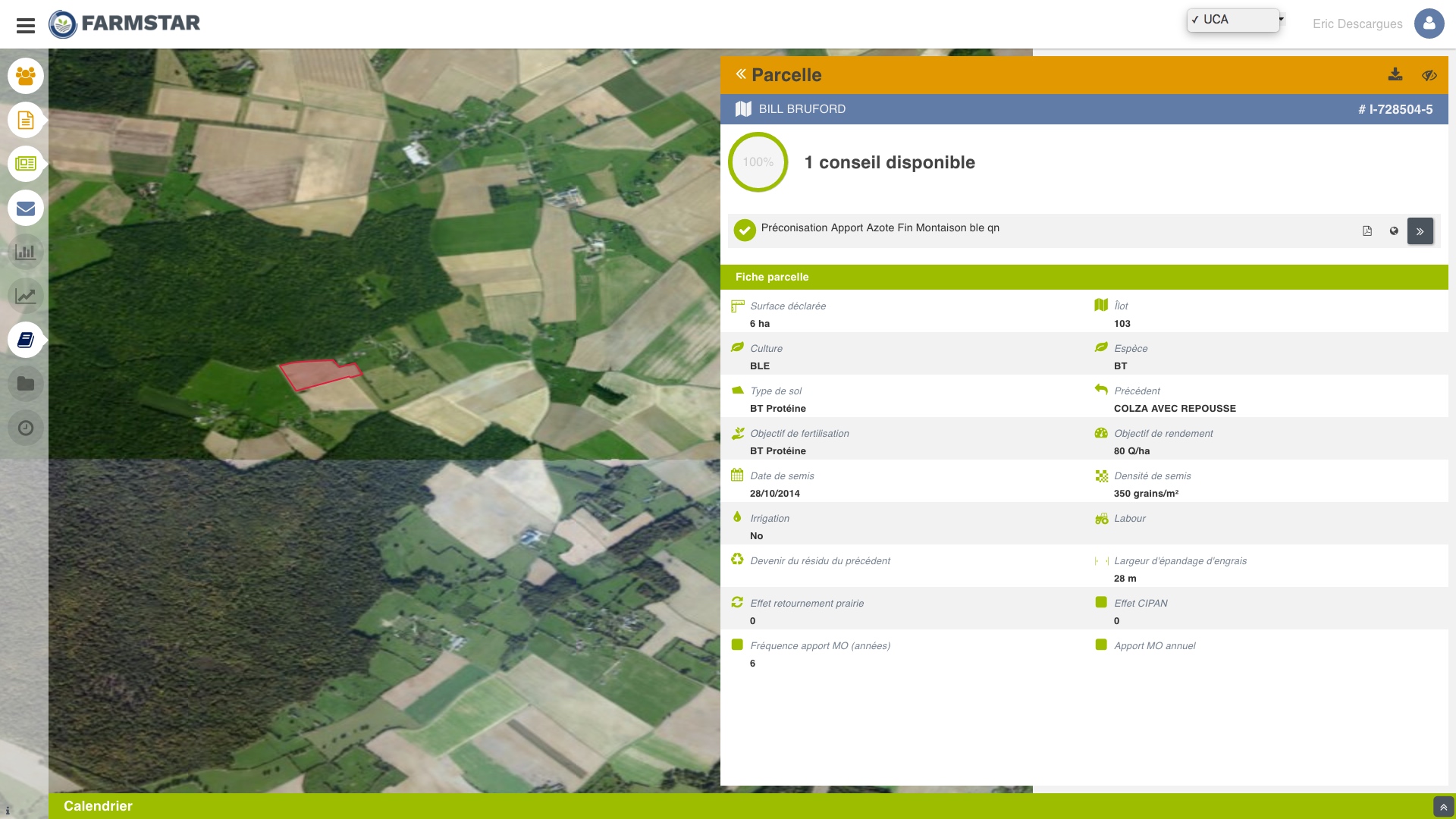Open the PDF icon for the préconisation

pos(1367,231)
